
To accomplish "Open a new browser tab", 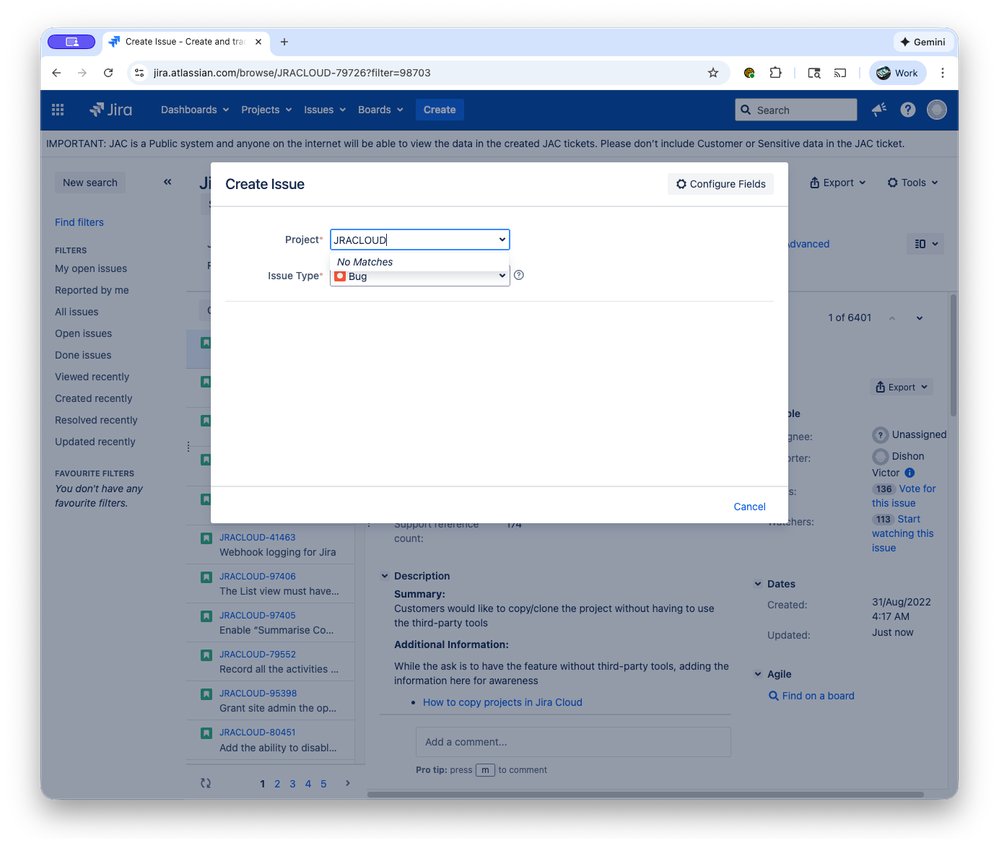I will 284,42.
